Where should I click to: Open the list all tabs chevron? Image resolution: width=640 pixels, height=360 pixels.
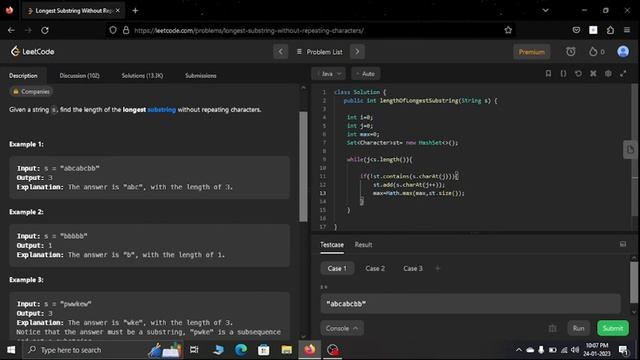click(x=545, y=10)
